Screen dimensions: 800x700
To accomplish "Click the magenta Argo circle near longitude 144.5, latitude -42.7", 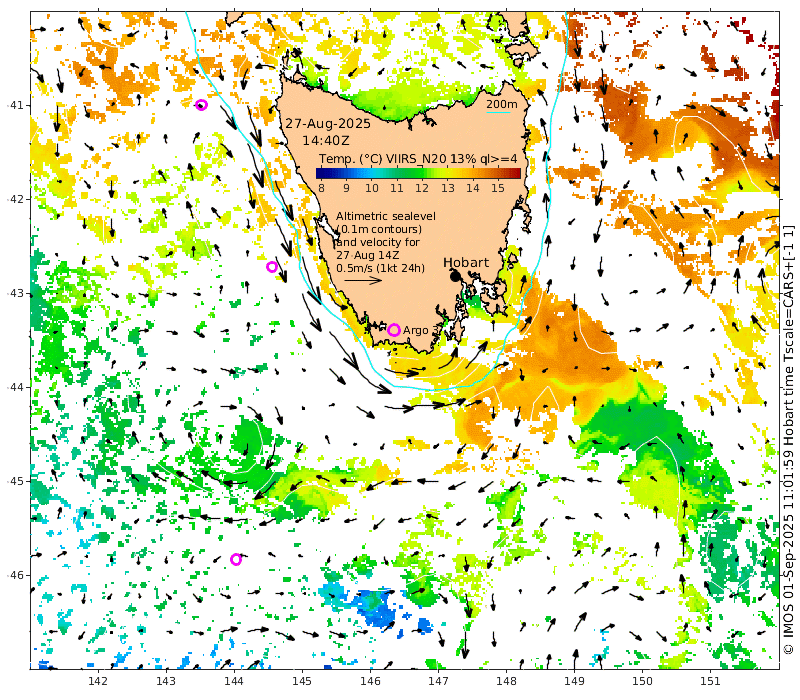I will [272, 267].
